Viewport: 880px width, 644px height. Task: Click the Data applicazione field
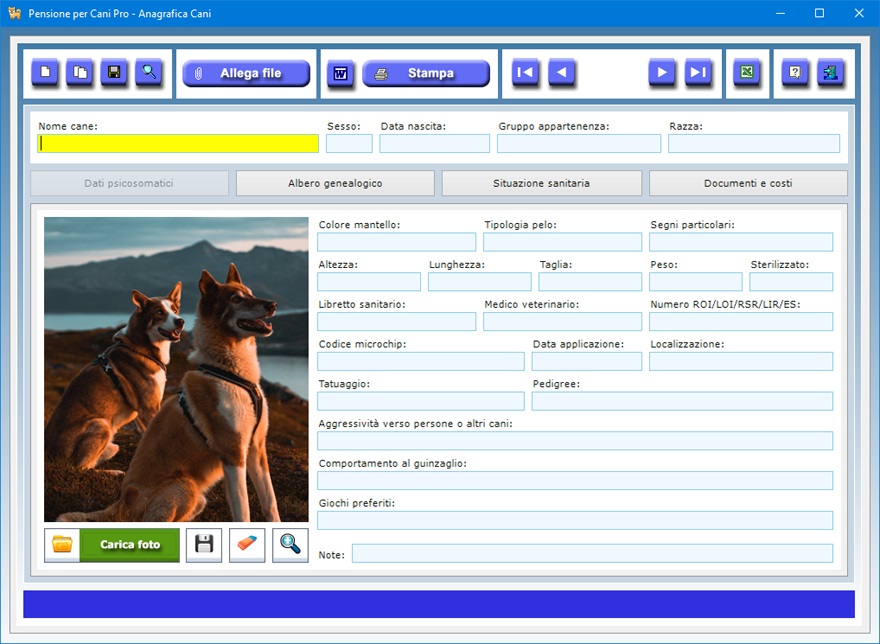586,362
